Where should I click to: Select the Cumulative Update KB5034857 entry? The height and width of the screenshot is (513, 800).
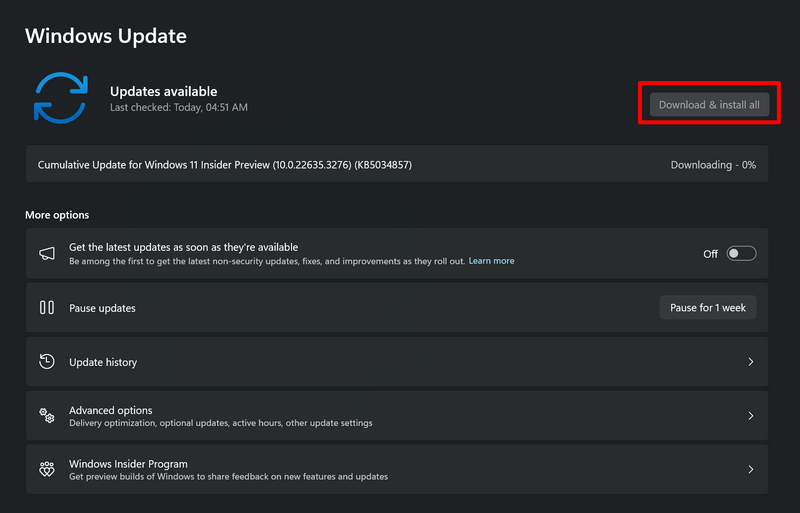(x=224, y=165)
